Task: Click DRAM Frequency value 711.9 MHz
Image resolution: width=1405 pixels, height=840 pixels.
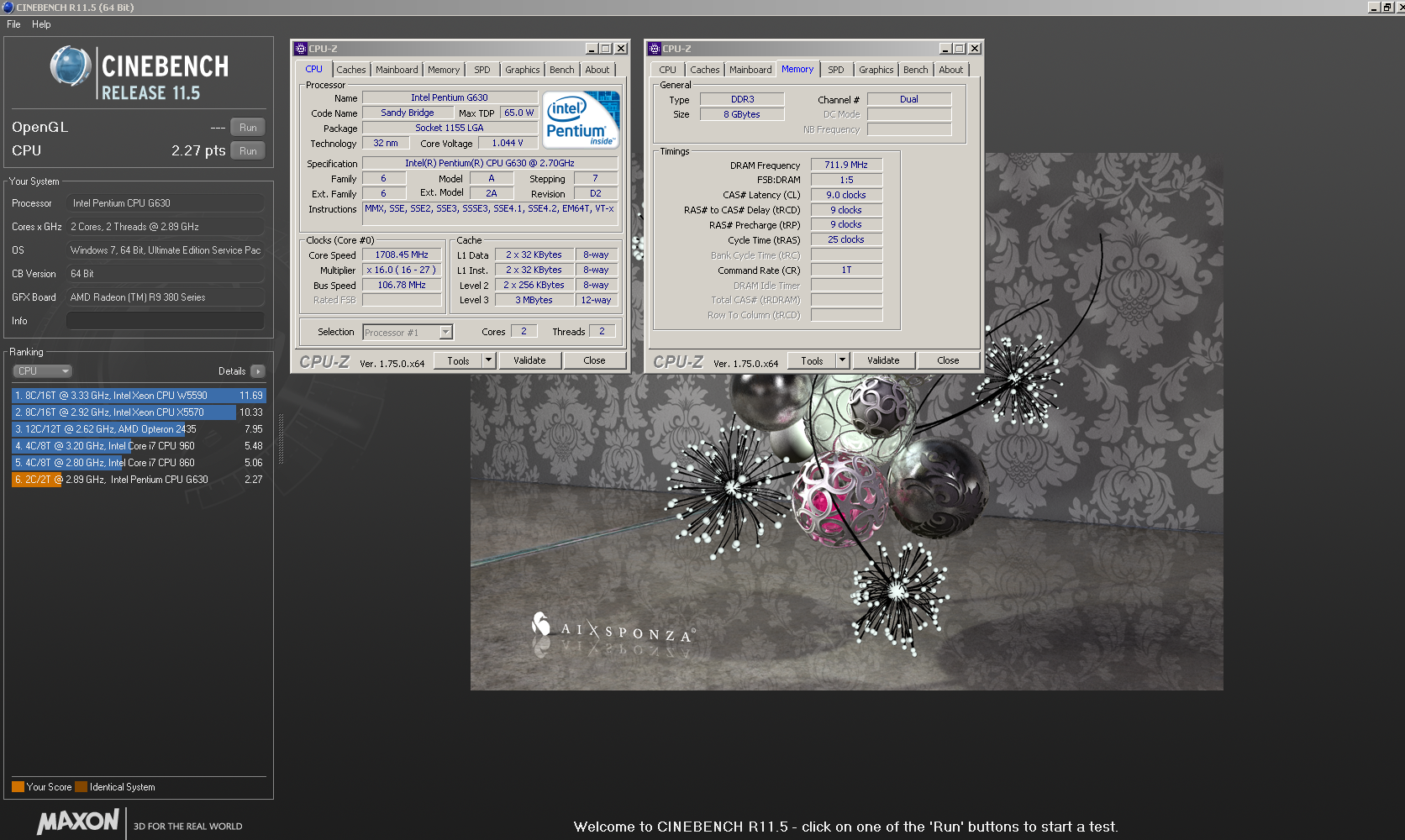Action: pyautogui.click(x=846, y=165)
